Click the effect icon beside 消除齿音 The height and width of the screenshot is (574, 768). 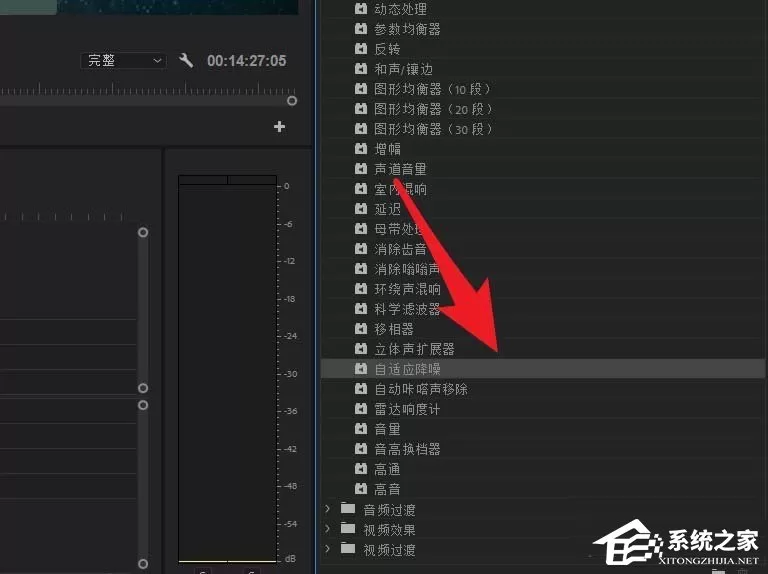tap(361, 249)
